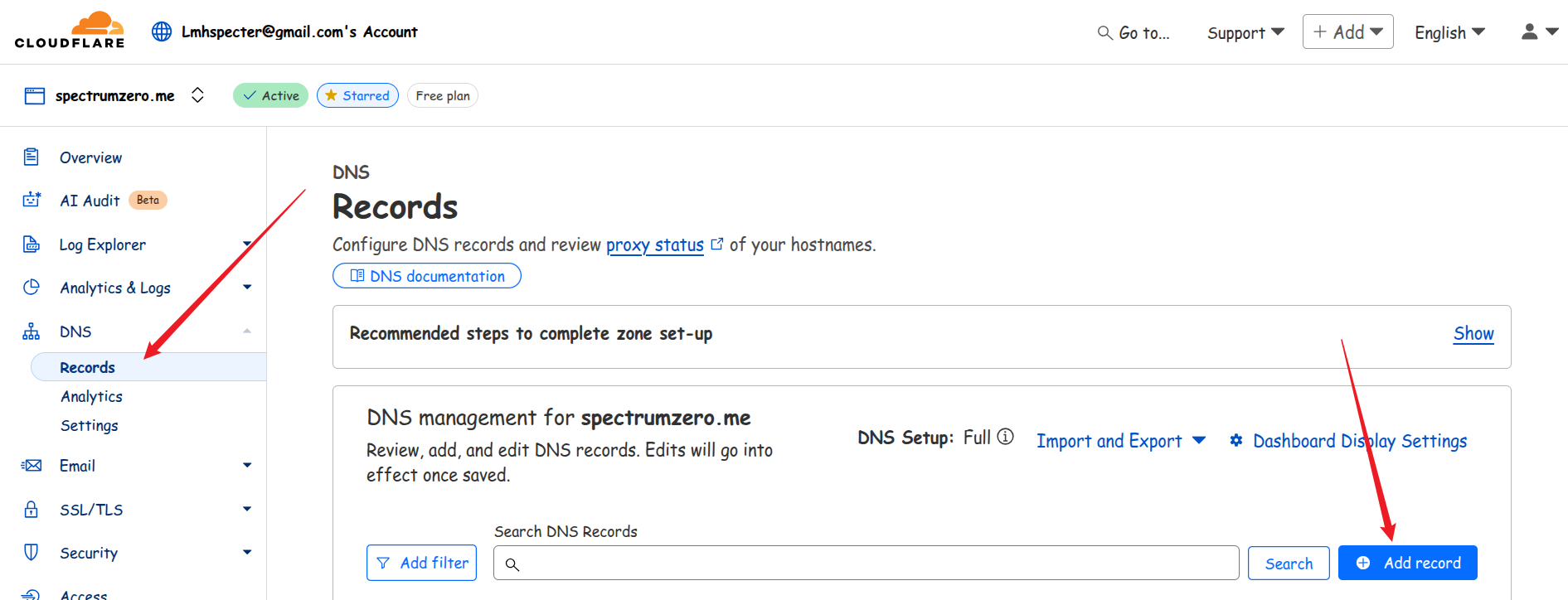Click the AI Audit robot icon
1568x600 pixels.
pos(32,200)
